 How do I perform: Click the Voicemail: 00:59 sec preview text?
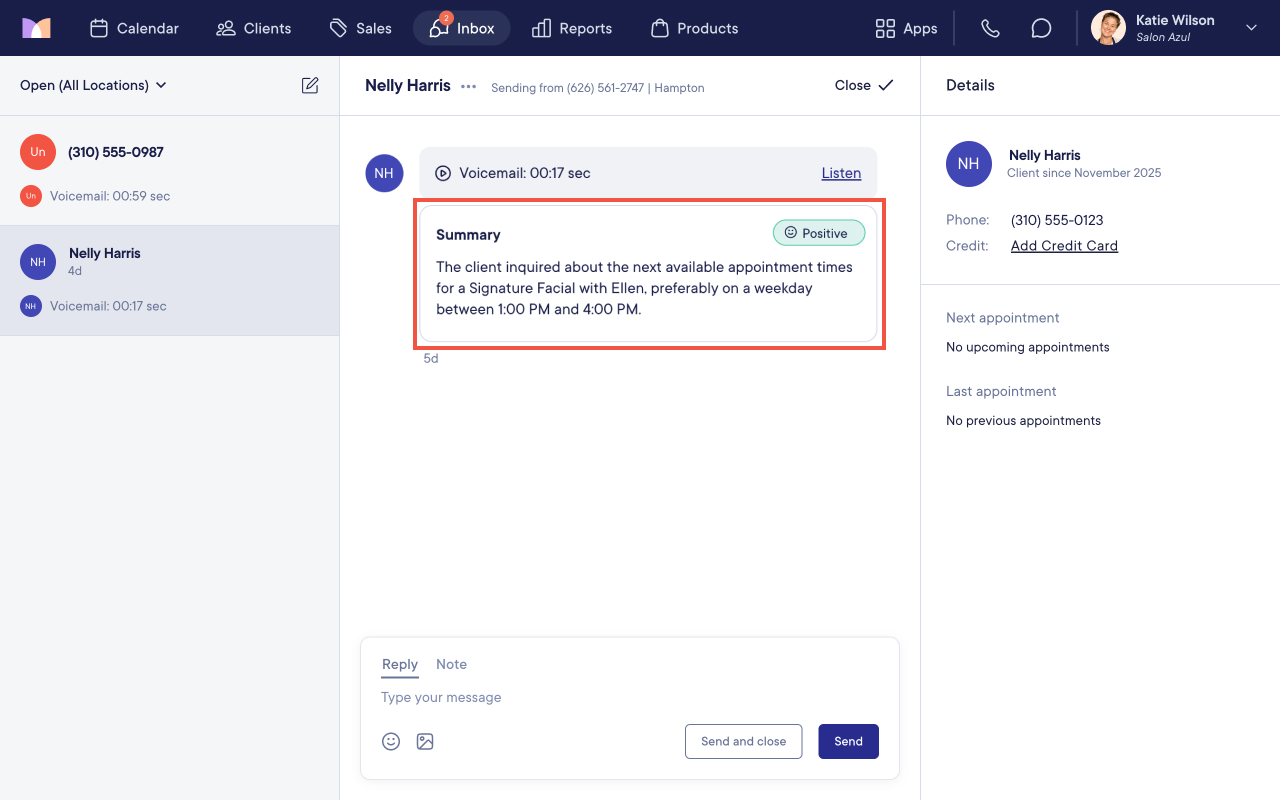point(110,196)
